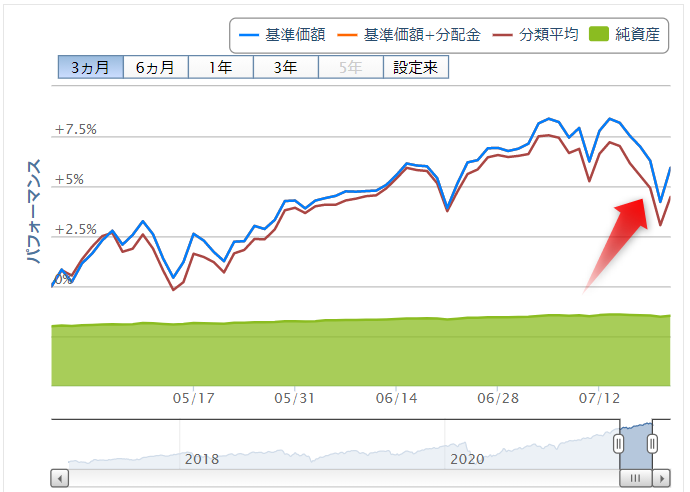Click the 05/17 date axis label
This screenshot has width=690, height=492.
point(194,398)
